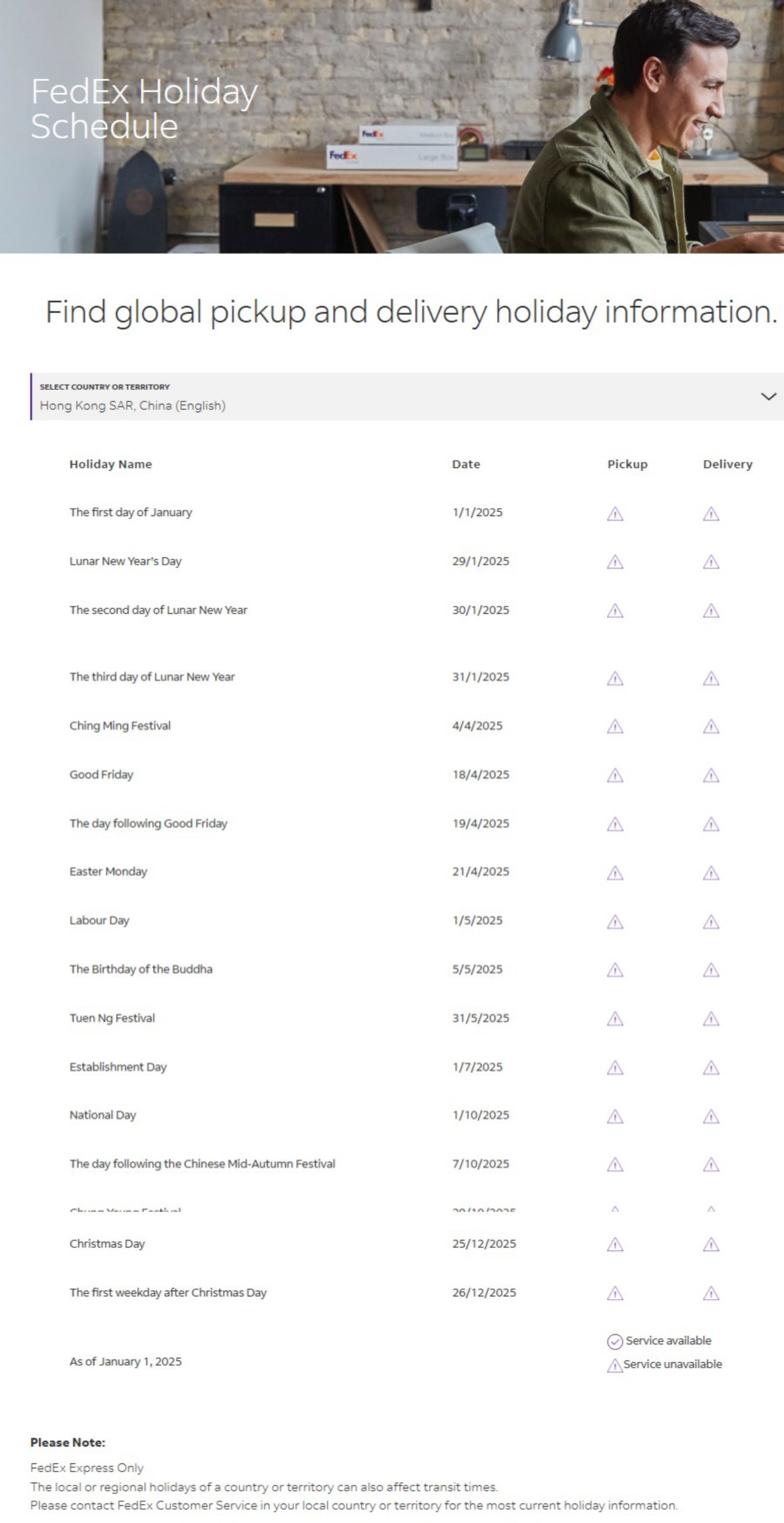This screenshot has width=784, height=1523.
Task: Click the Service available checkmark legend icon
Action: pos(615,1341)
